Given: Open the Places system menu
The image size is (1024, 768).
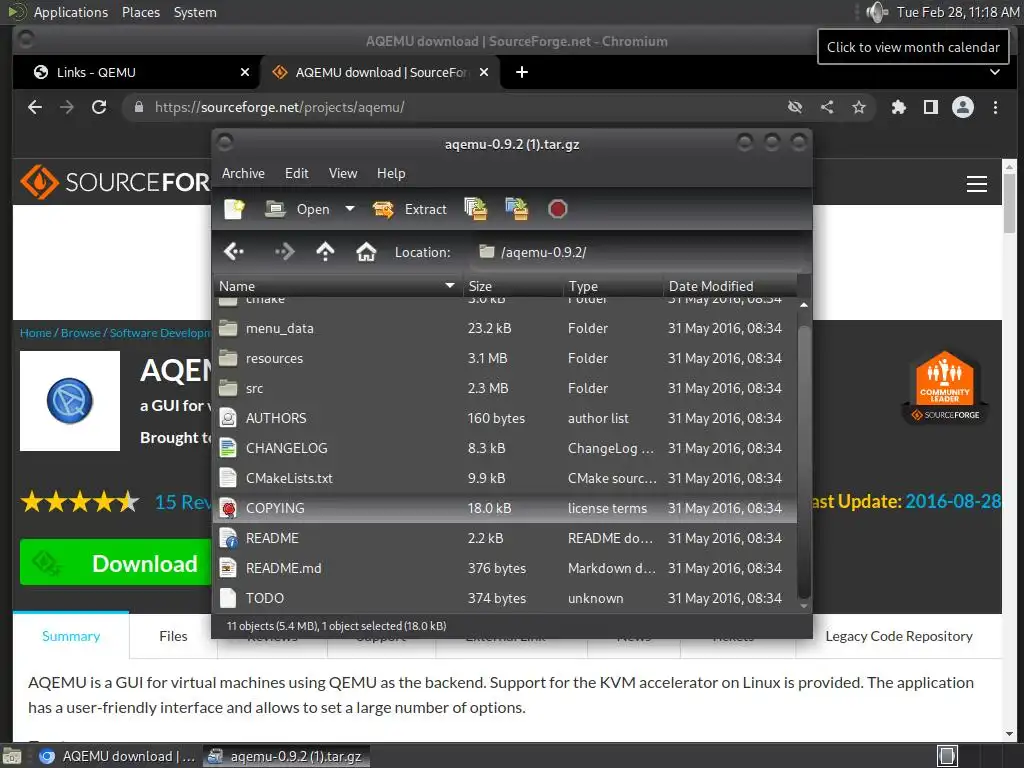Looking at the screenshot, I should [x=140, y=12].
